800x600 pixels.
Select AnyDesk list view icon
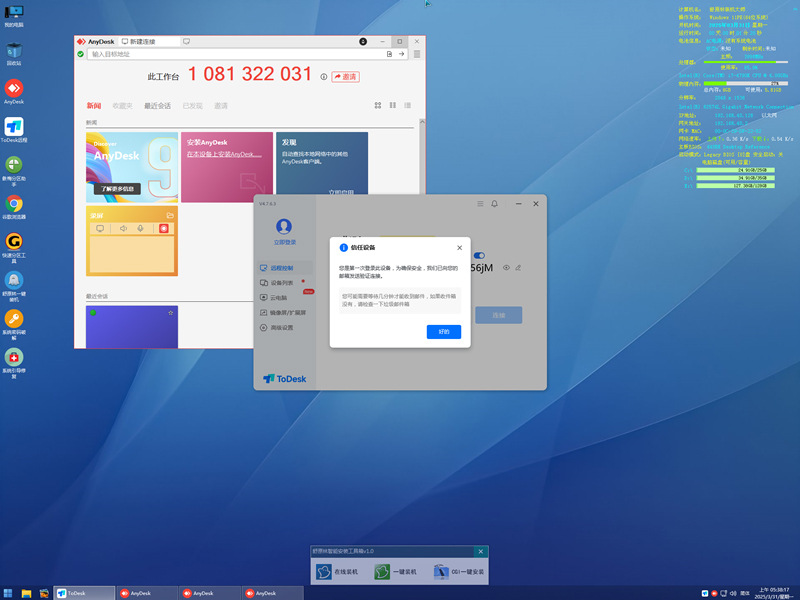(408, 105)
